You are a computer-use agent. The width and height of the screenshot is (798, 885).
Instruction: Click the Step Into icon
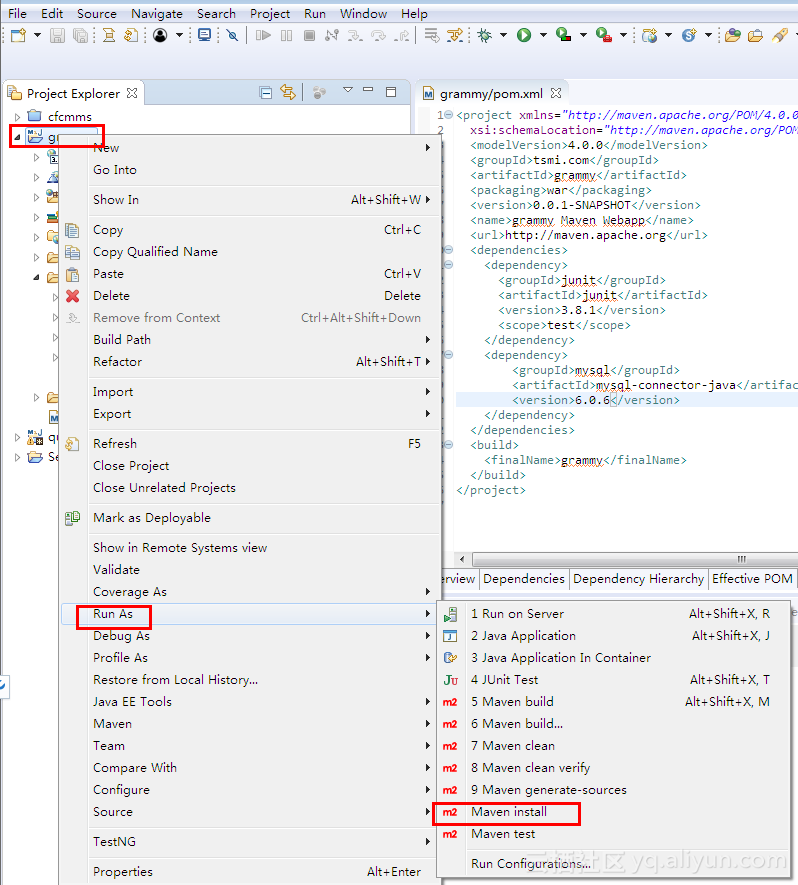tap(355, 36)
